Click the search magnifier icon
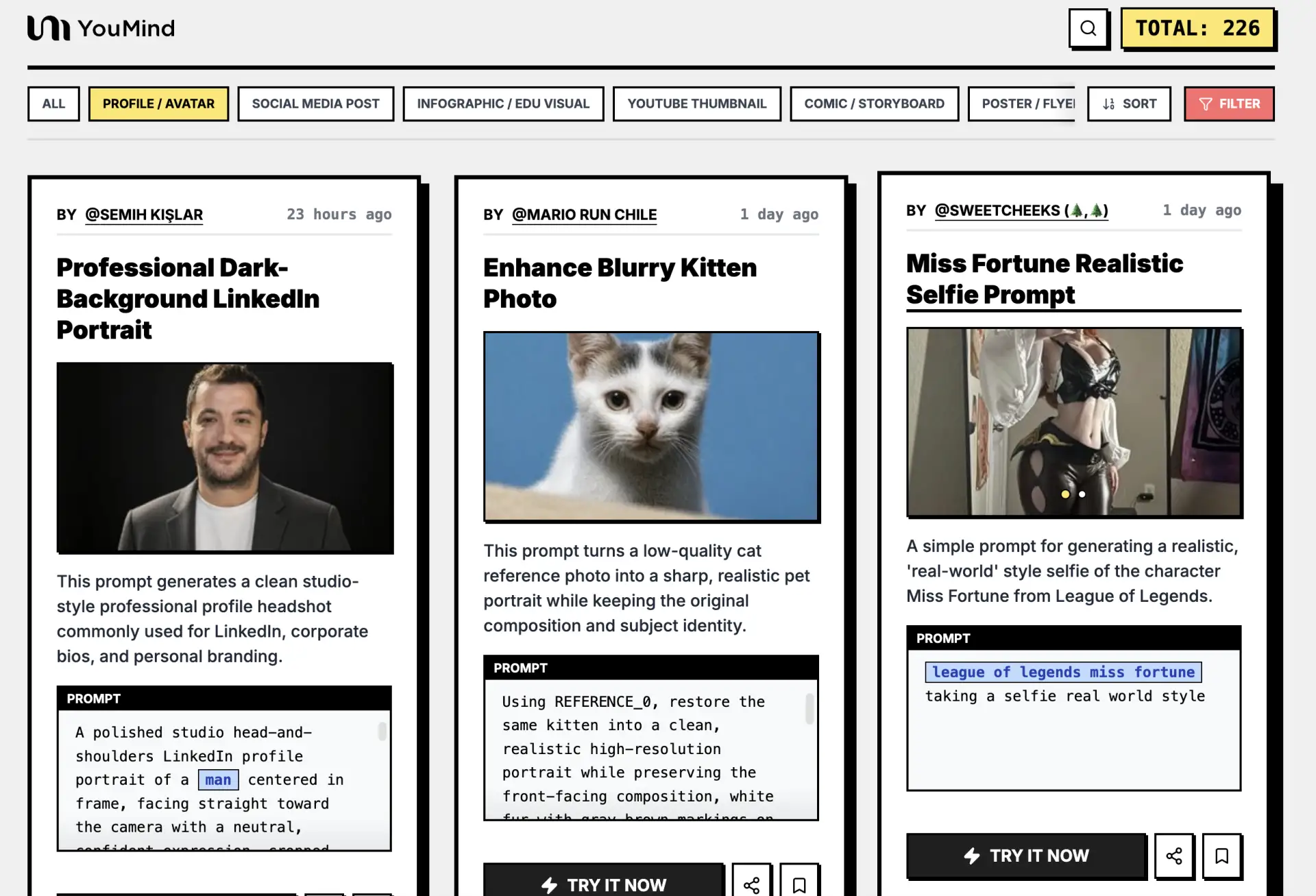This screenshot has width=1316, height=896. click(x=1088, y=28)
